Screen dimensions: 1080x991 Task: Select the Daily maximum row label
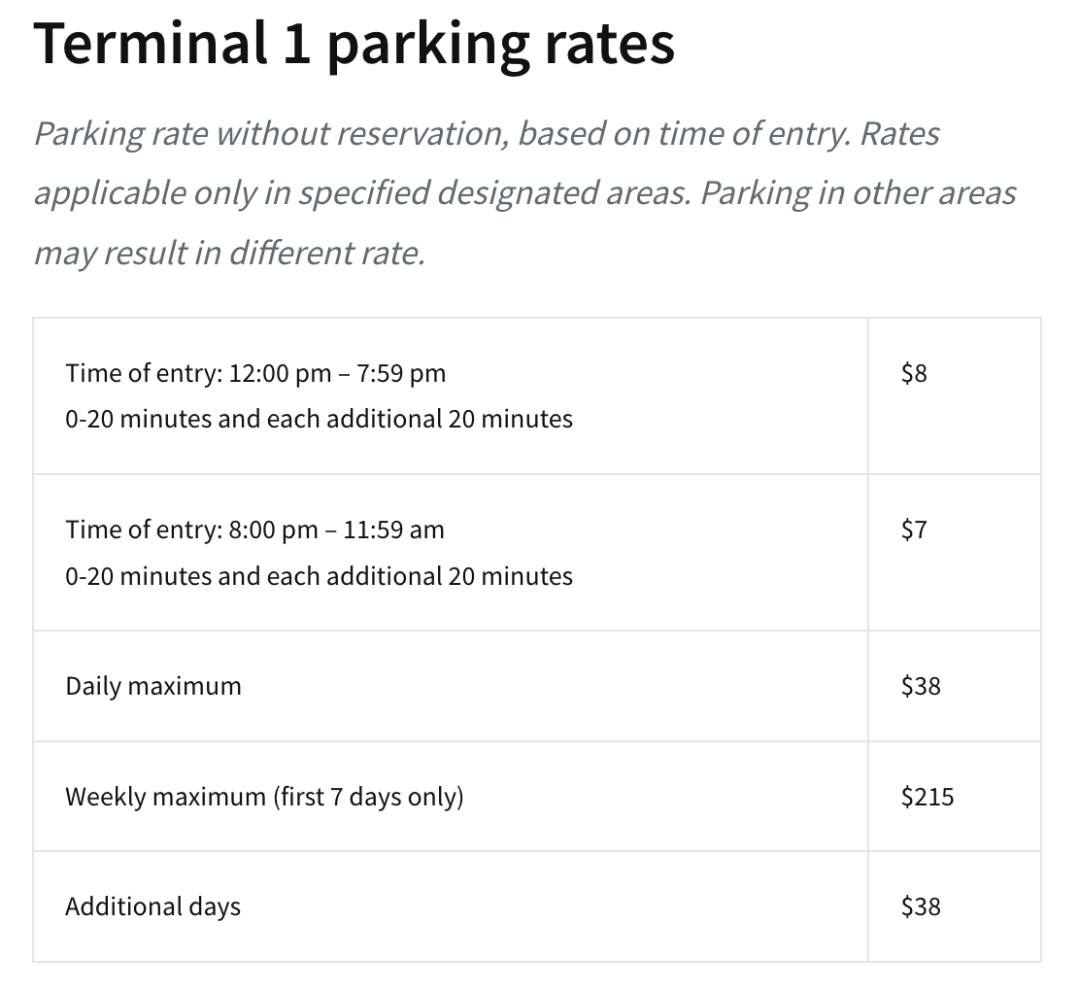154,686
